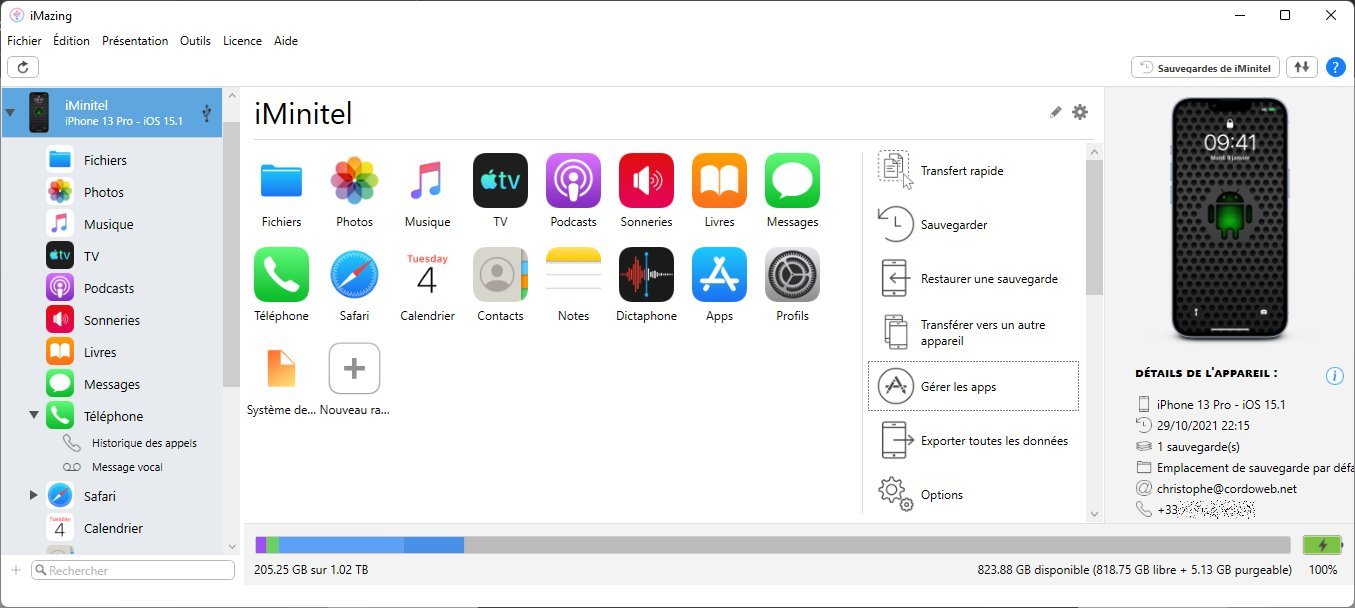This screenshot has height=608, width=1355.
Task: Click the "1 sauvegarde(s)" device detail
Action: coord(1198,447)
